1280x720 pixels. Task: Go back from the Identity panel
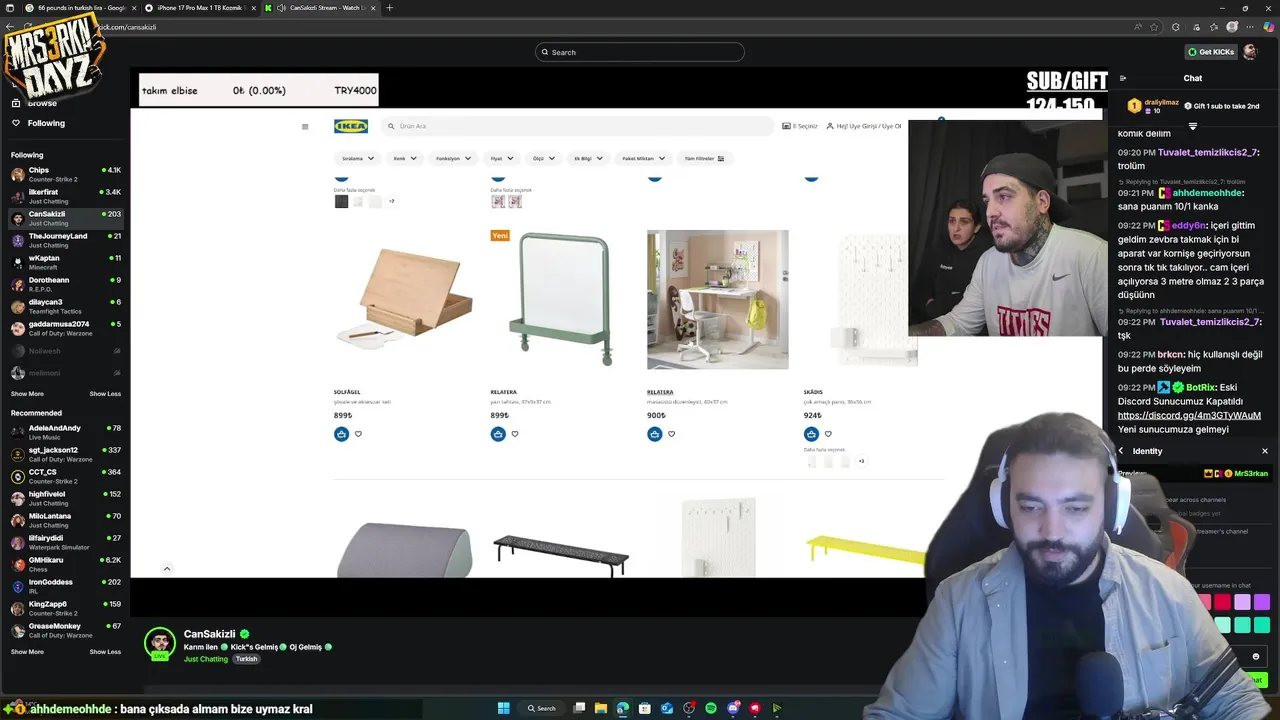(x=1121, y=451)
